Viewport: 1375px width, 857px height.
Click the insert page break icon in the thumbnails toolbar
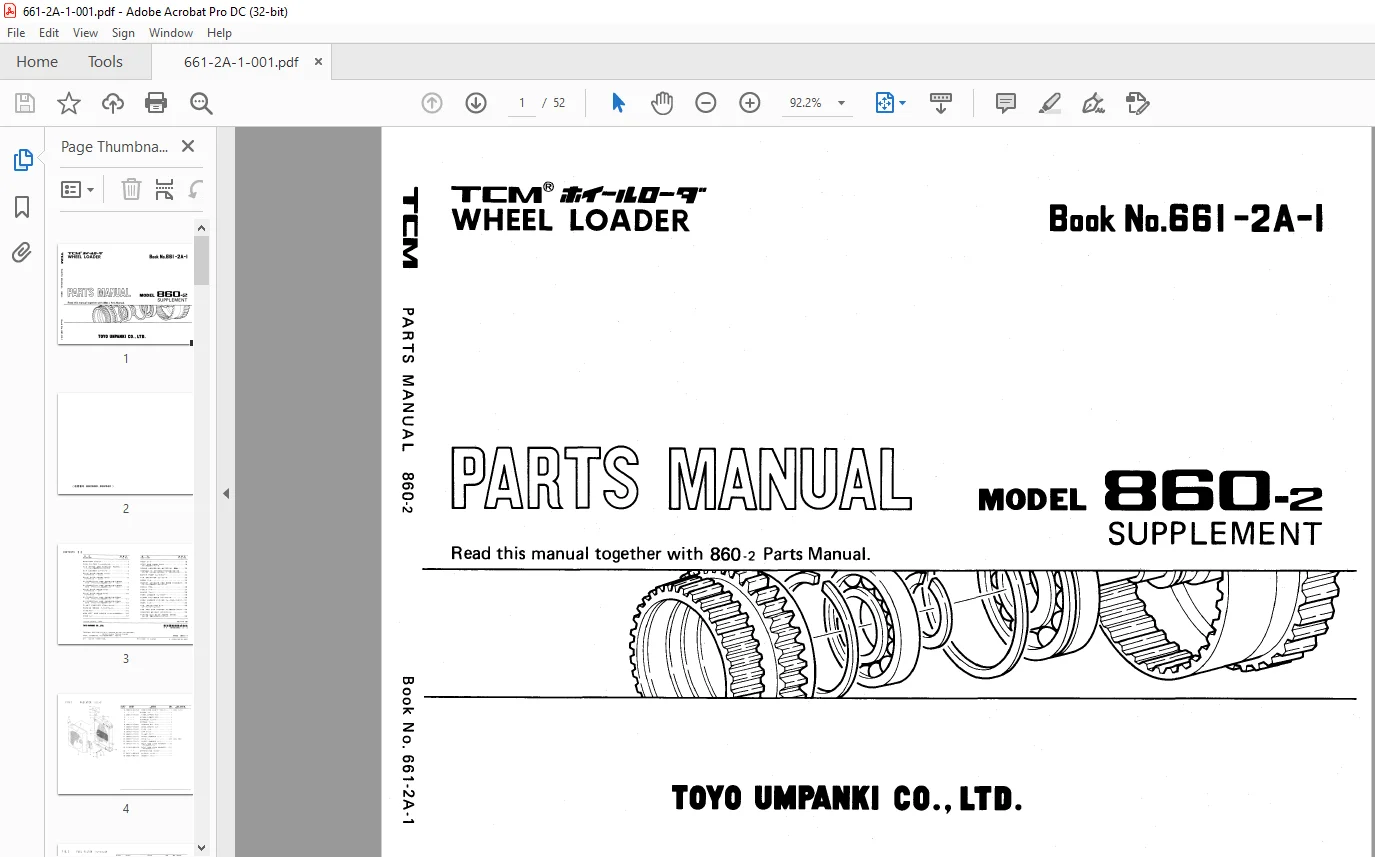(165, 189)
